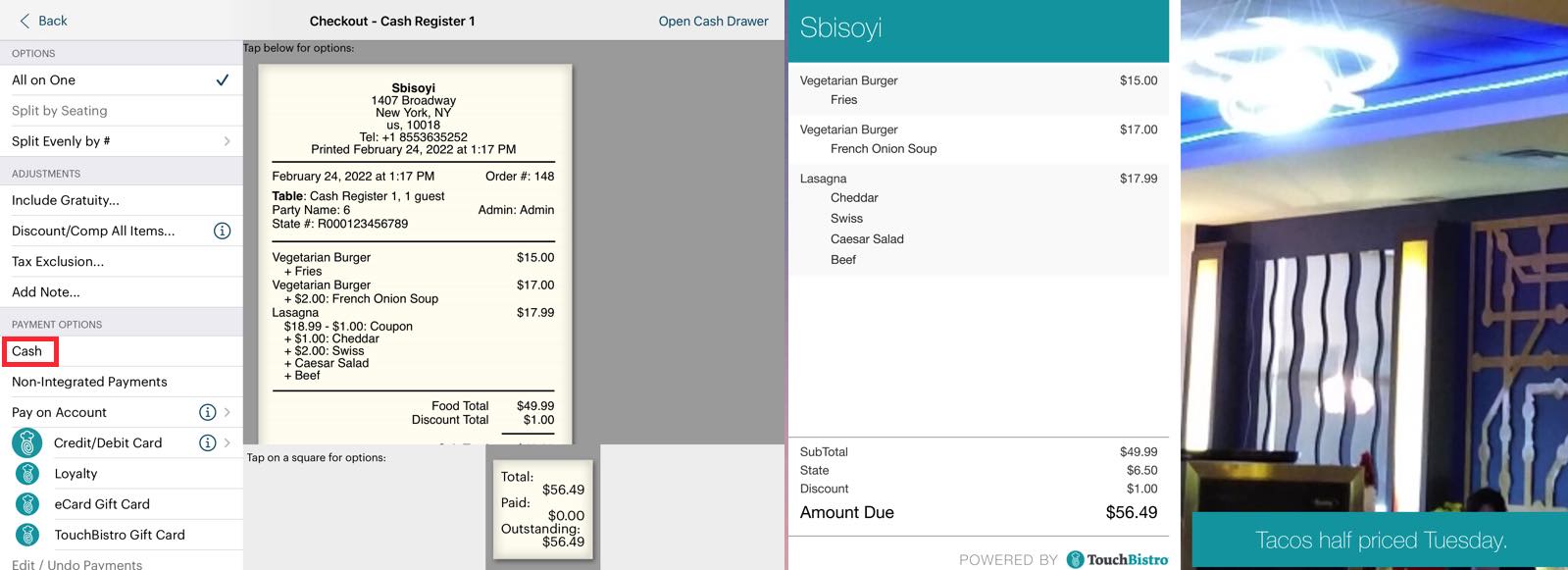
Task: Click info icon beside Discount/Comp All Items
Action: tap(223, 231)
